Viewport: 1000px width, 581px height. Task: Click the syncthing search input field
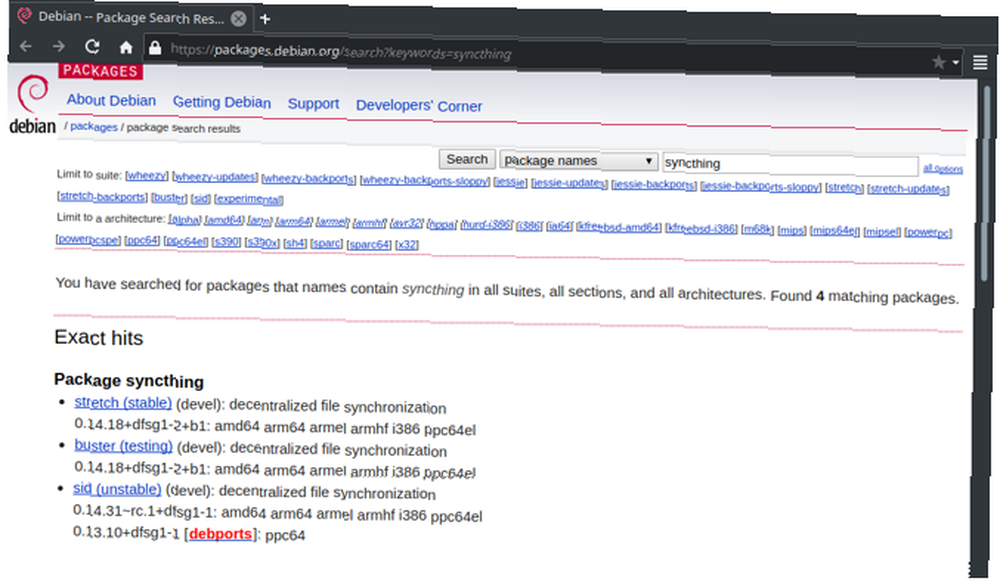pyautogui.click(x=790, y=165)
